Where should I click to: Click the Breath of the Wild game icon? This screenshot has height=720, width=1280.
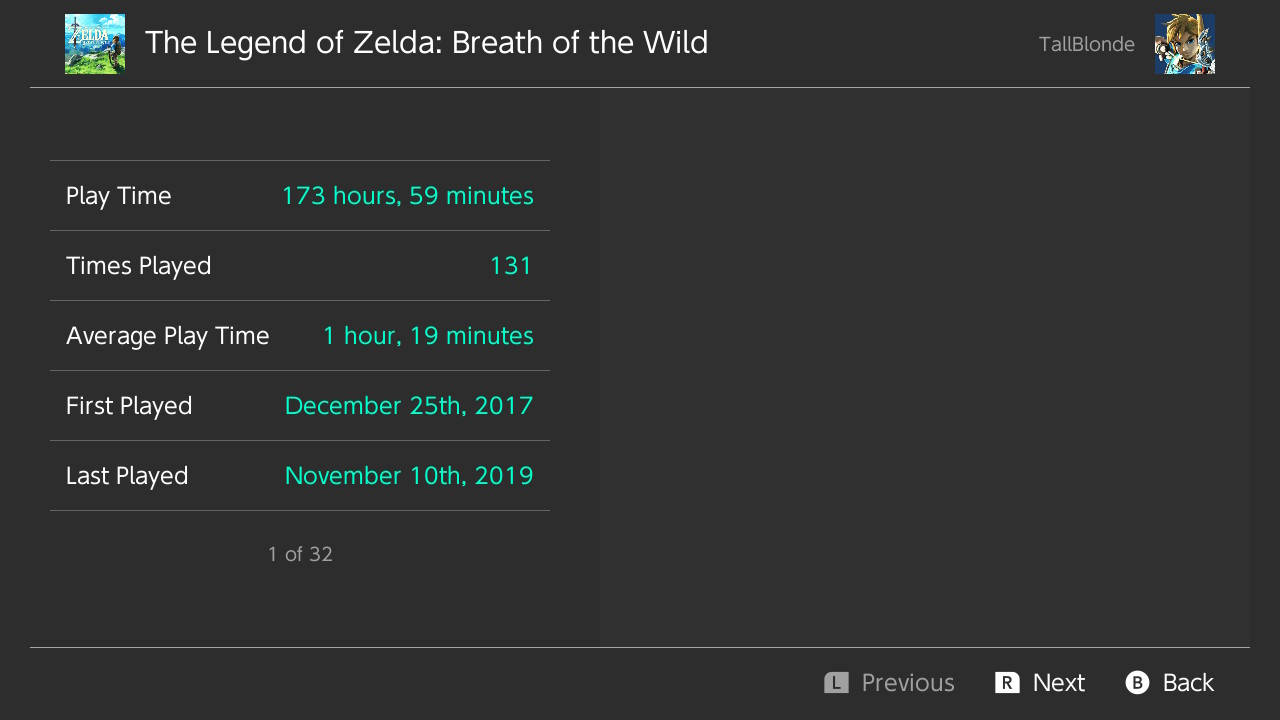[95, 44]
